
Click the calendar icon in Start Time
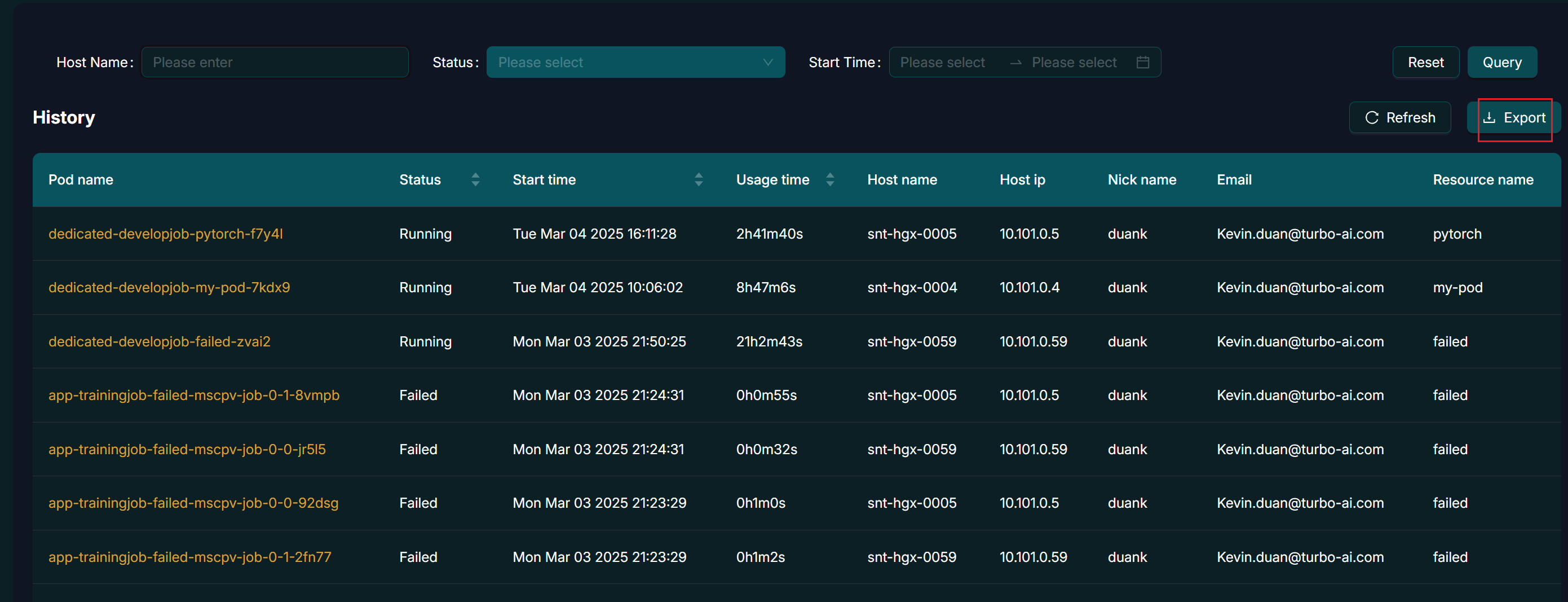(1142, 62)
